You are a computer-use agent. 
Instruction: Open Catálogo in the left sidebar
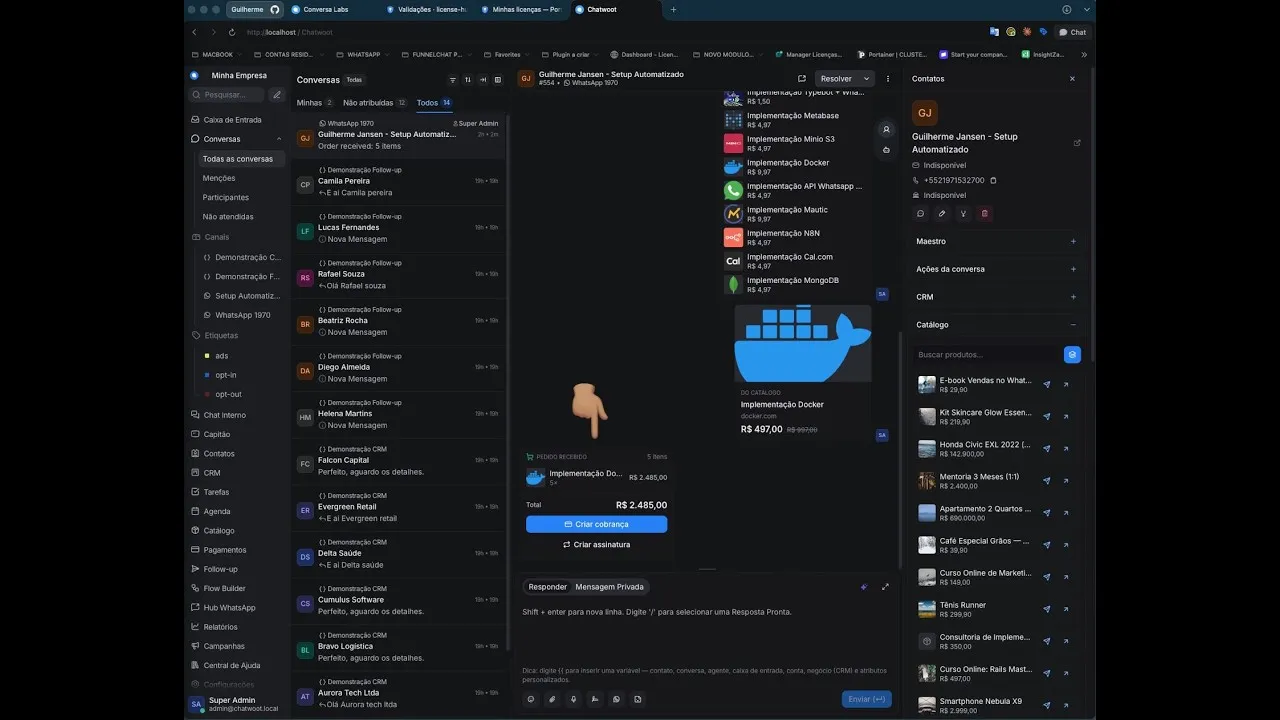tap(219, 531)
